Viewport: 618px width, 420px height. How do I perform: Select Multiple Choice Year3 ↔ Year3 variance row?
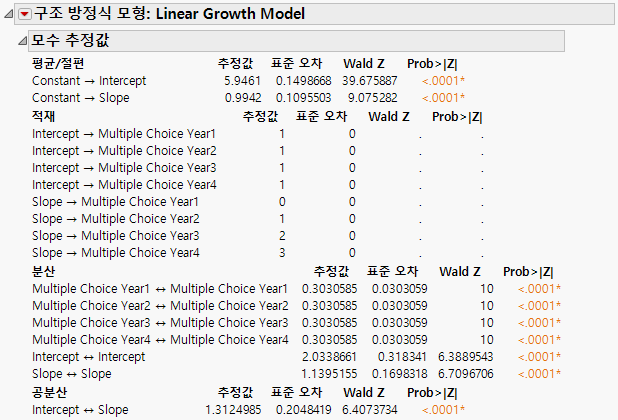click(160, 323)
